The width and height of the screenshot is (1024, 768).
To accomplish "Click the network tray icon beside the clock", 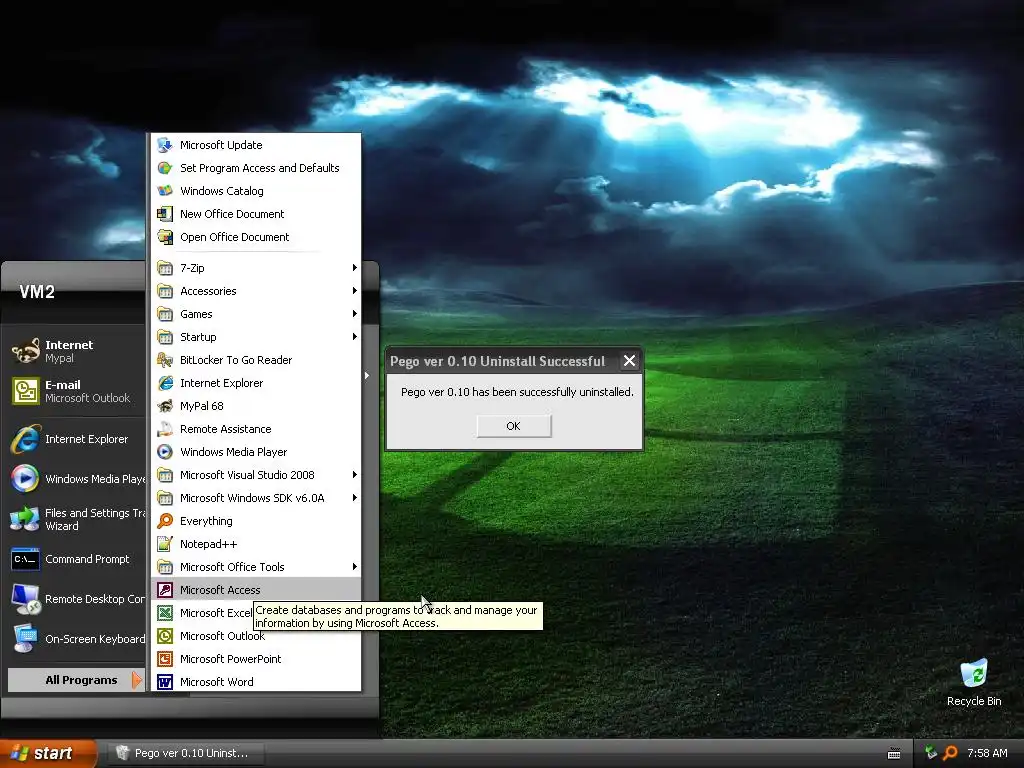I will pos(931,753).
